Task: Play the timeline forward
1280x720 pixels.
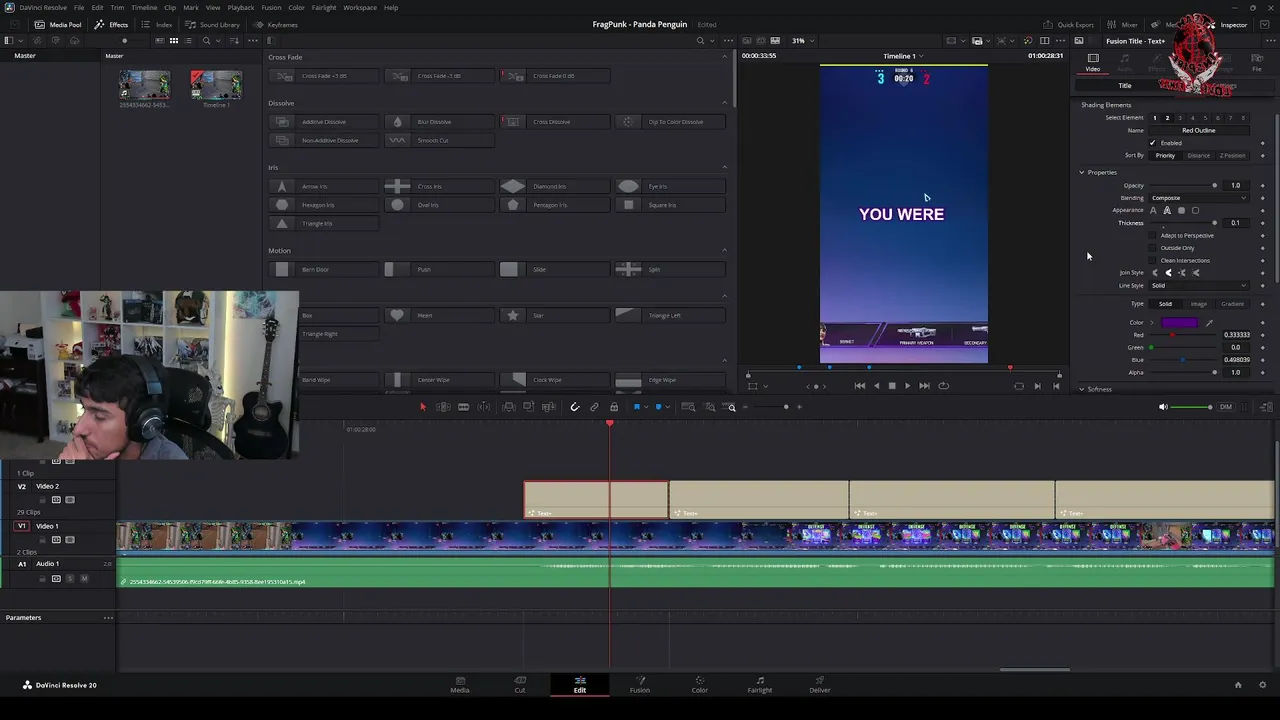Action: click(907, 386)
